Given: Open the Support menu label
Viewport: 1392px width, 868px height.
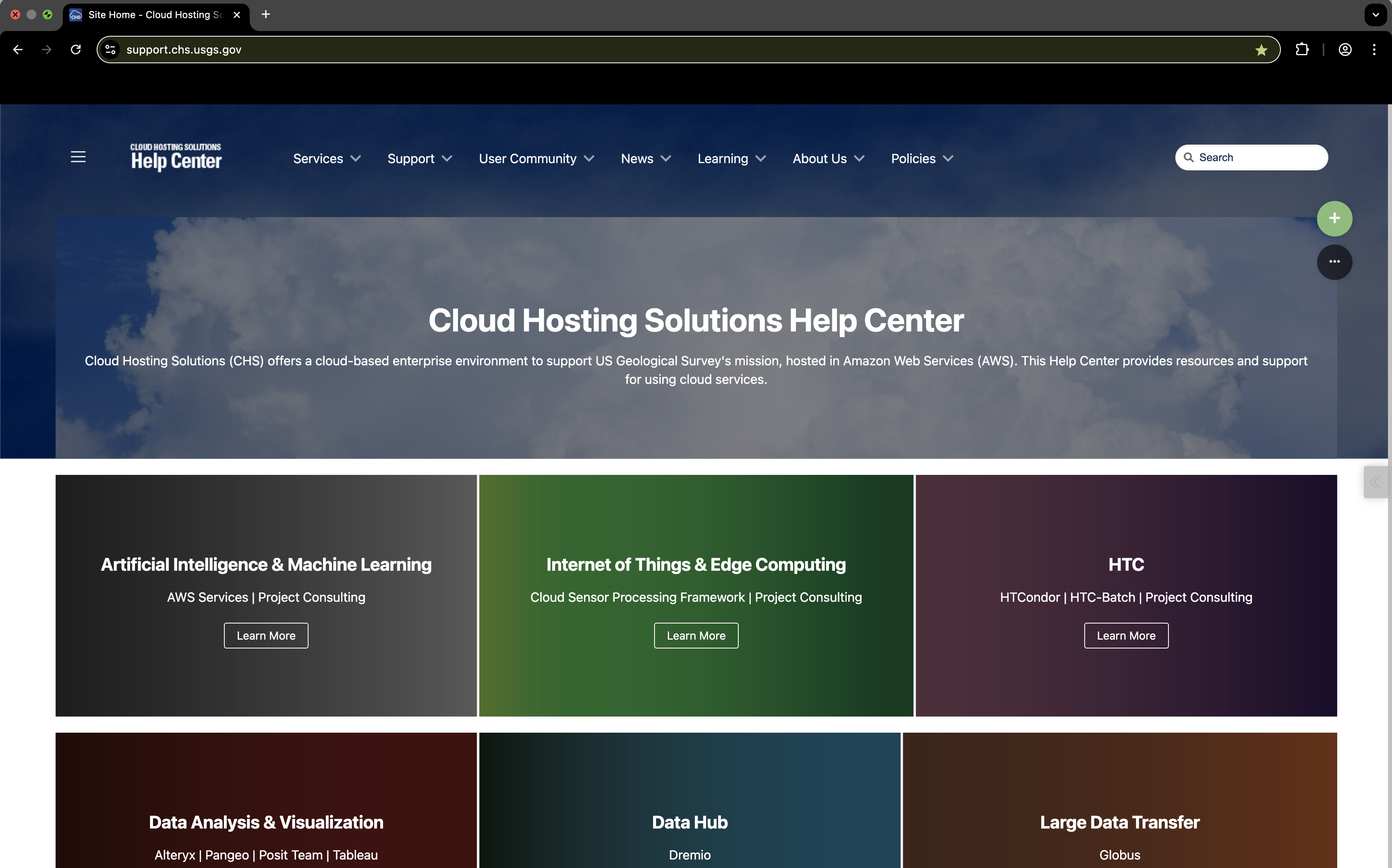Looking at the screenshot, I should click(x=410, y=158).
